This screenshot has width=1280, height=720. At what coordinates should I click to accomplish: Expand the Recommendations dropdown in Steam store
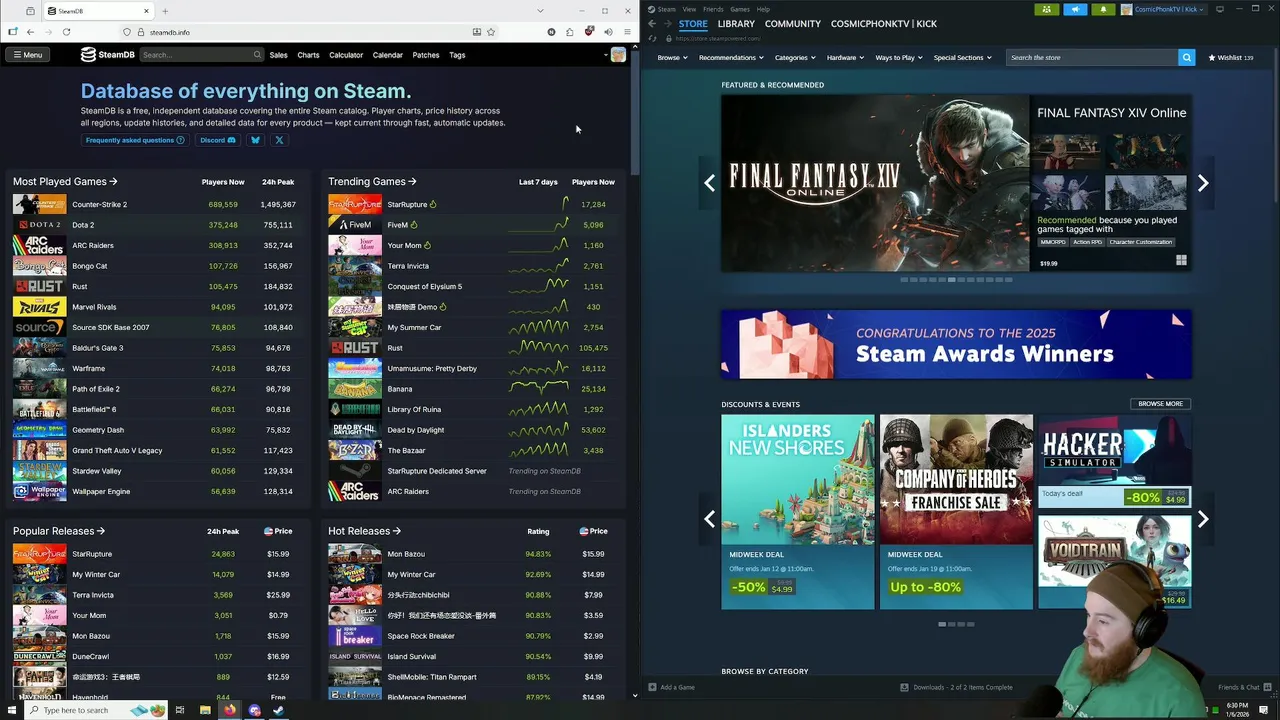tap(731, 57)
